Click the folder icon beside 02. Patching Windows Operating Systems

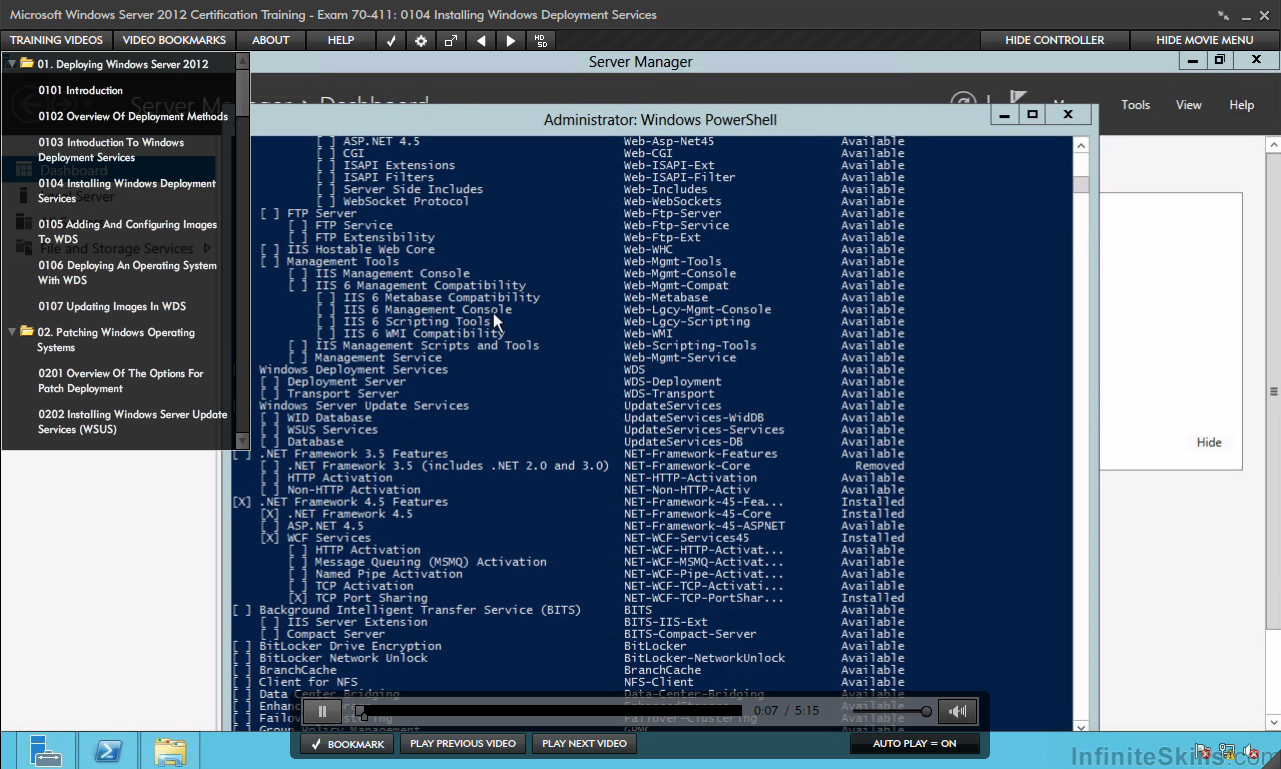[x=27, y=332]
